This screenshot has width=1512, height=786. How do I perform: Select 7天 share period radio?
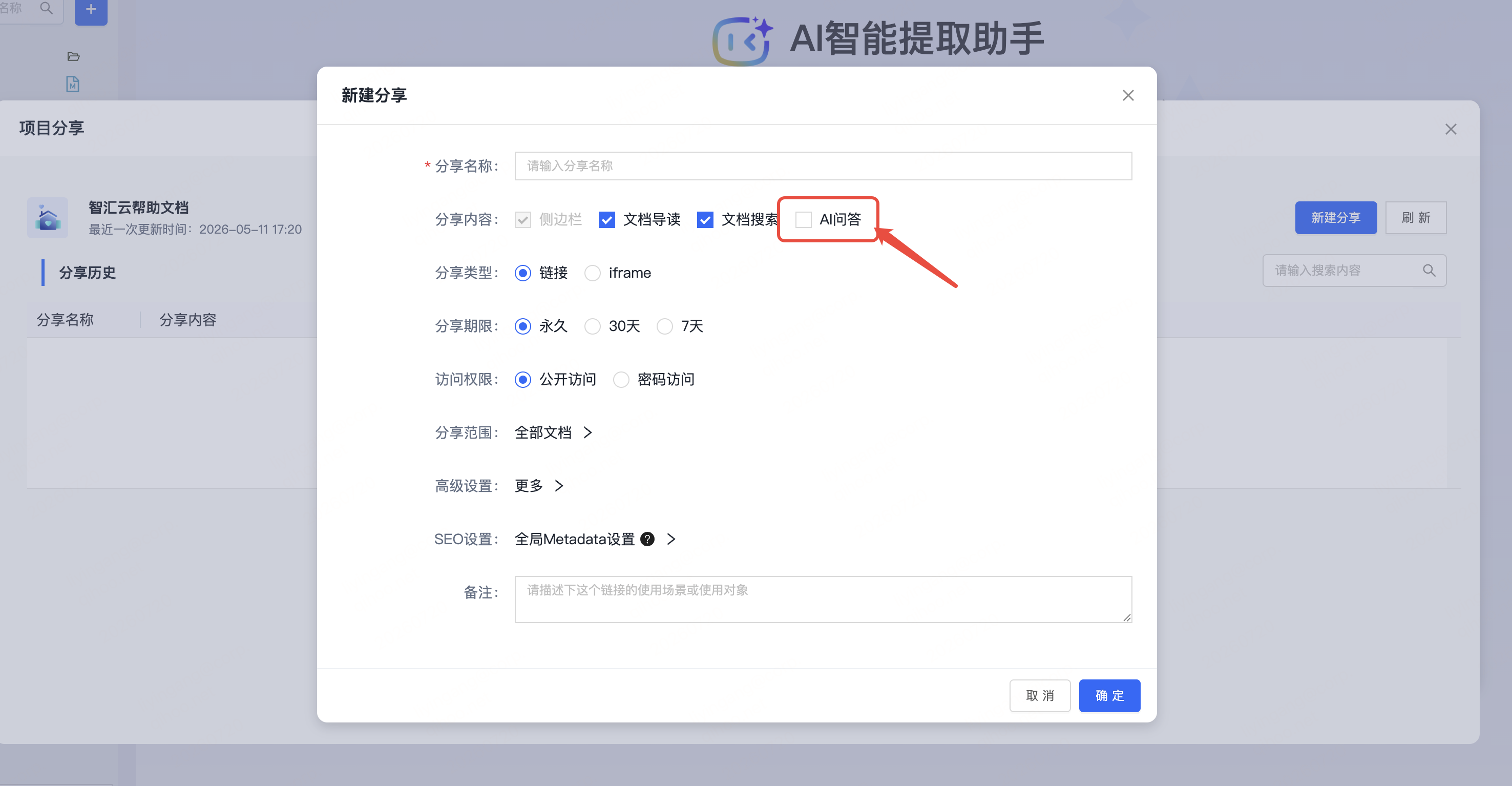664,326
